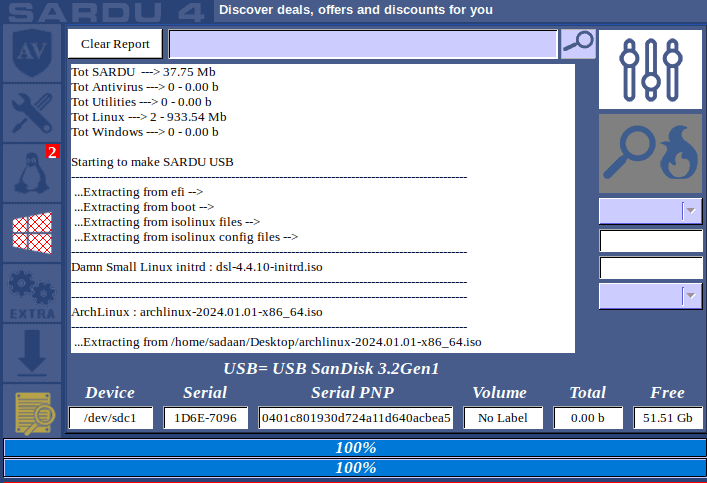Click Starting to make SARDU USB line
Image resolution: width=707 pixels, height=483 pixels.
click(x=152, y=162)
